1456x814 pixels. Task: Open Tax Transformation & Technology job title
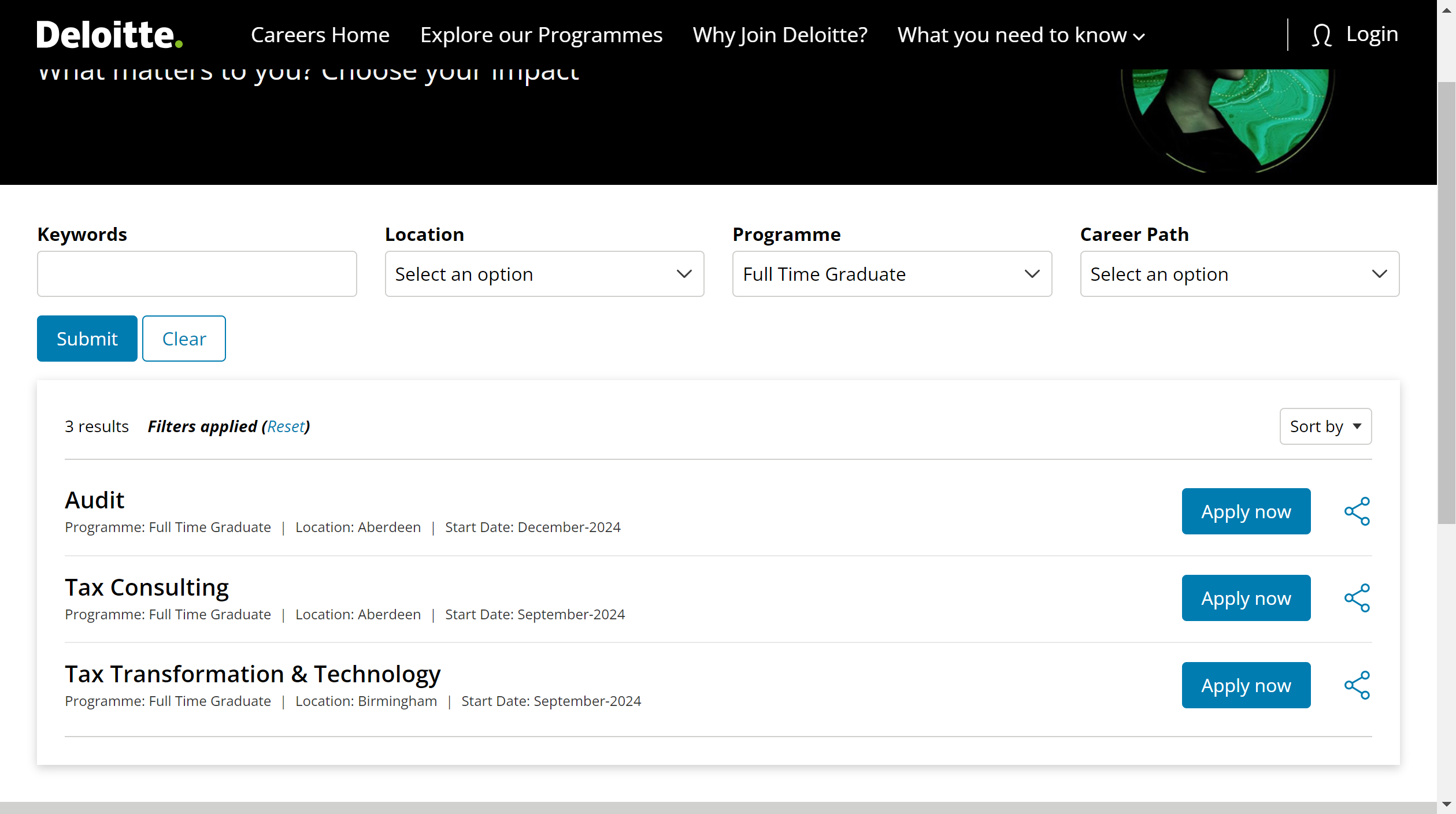253,674
